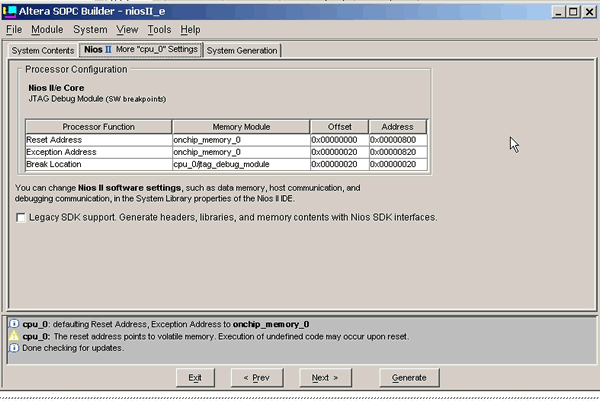600x402 pixels.
Task: Edit Exception Address offset value
Action: coord(339,152)
